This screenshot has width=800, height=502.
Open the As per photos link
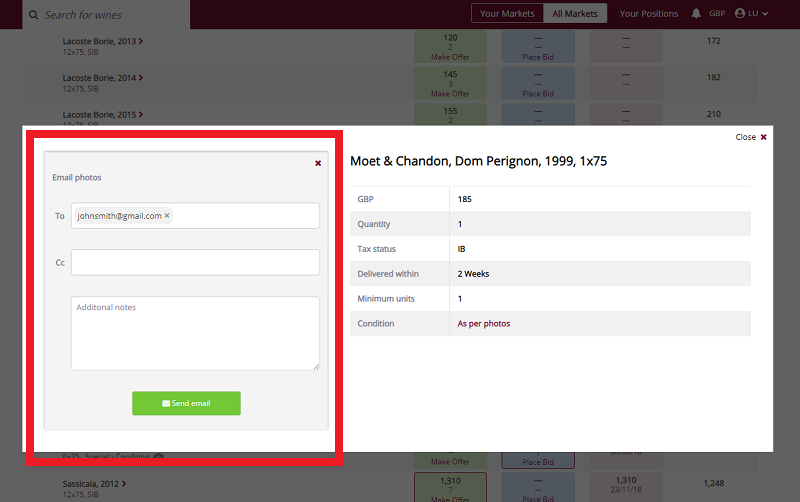[484, 323]
